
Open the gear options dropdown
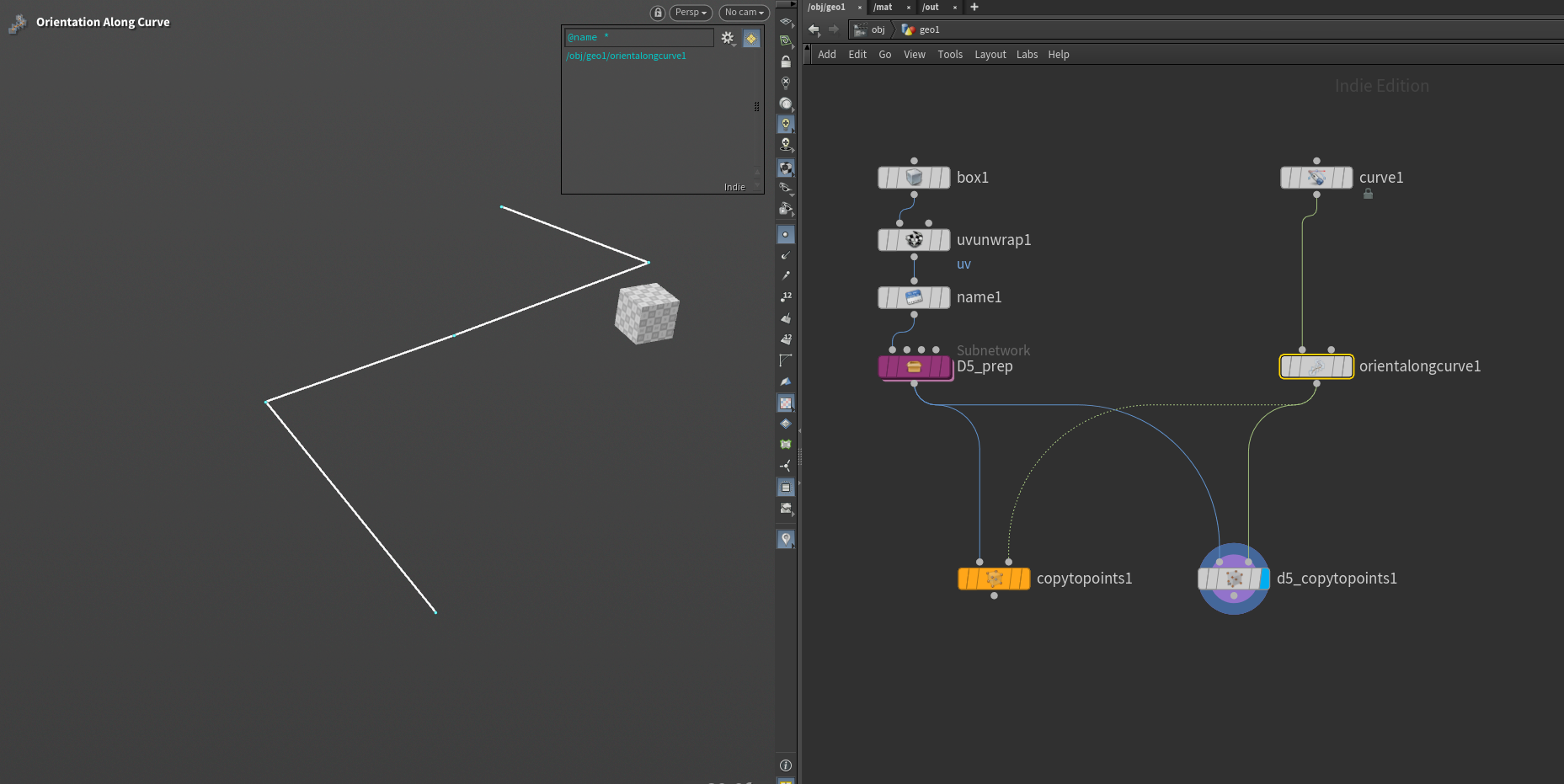(729, 38)
